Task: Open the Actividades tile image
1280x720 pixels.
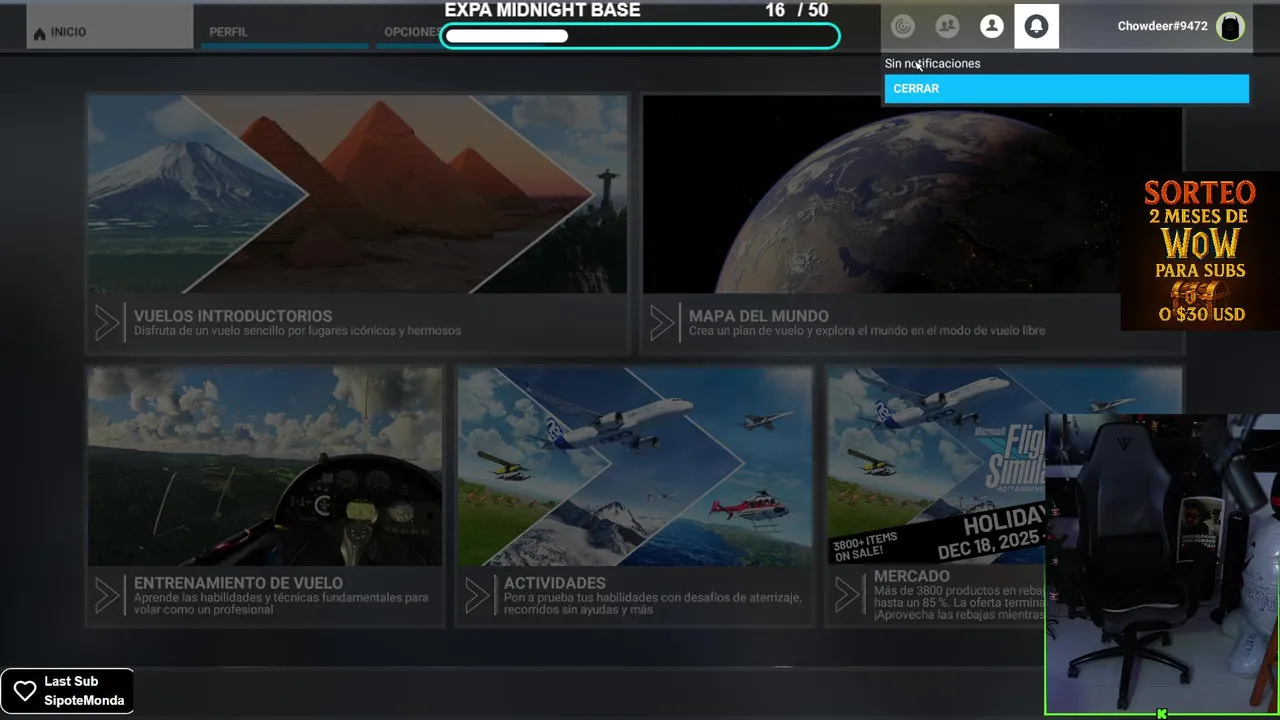Action: point(635,466)
